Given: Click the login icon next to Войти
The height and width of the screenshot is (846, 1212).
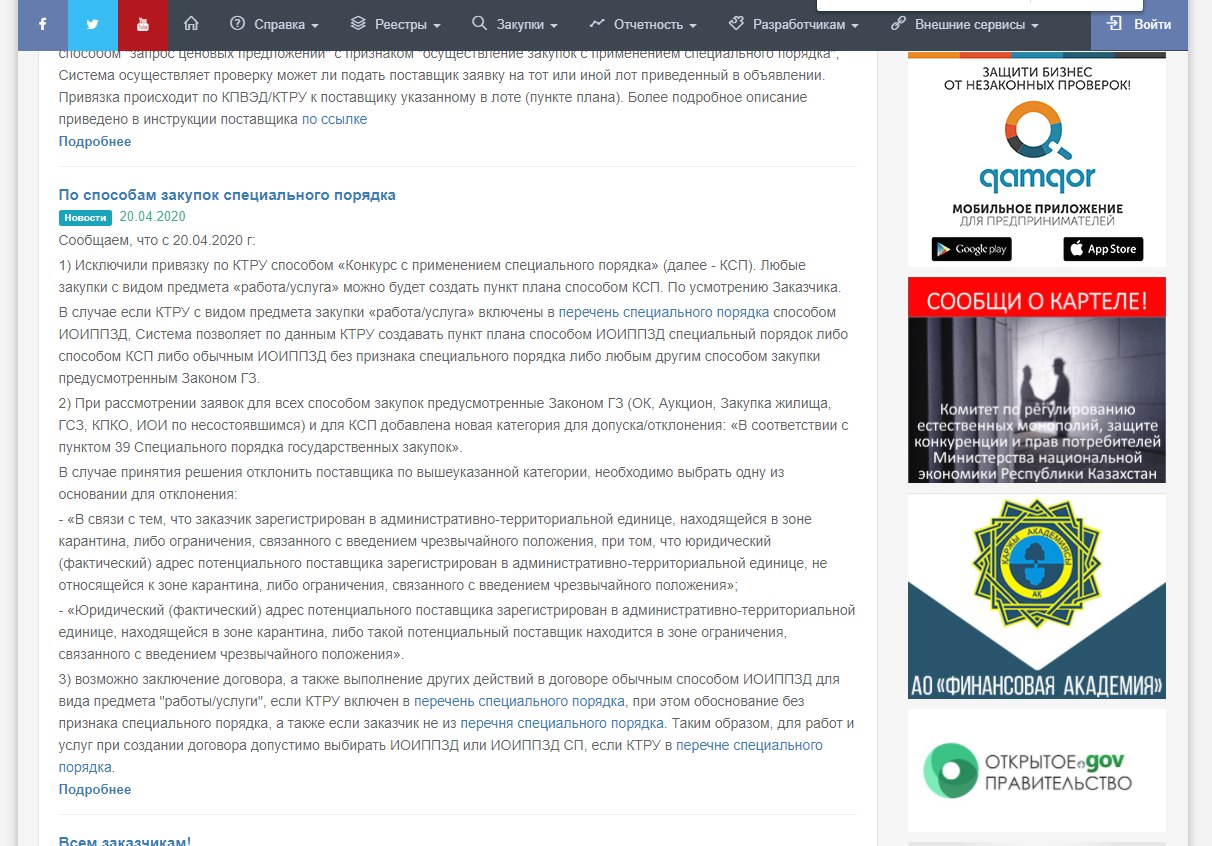Looking at the screenshot, I should [1114, 24].
